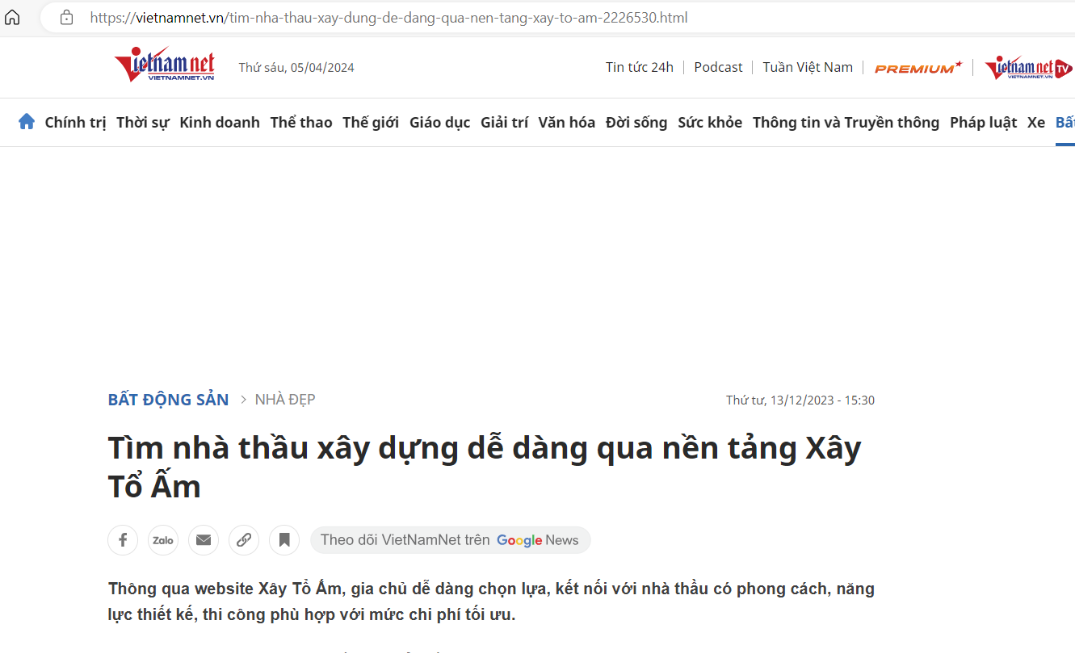Follow VietNamNet on Google News
This screenshot has width=1075, height=653.
450,540
